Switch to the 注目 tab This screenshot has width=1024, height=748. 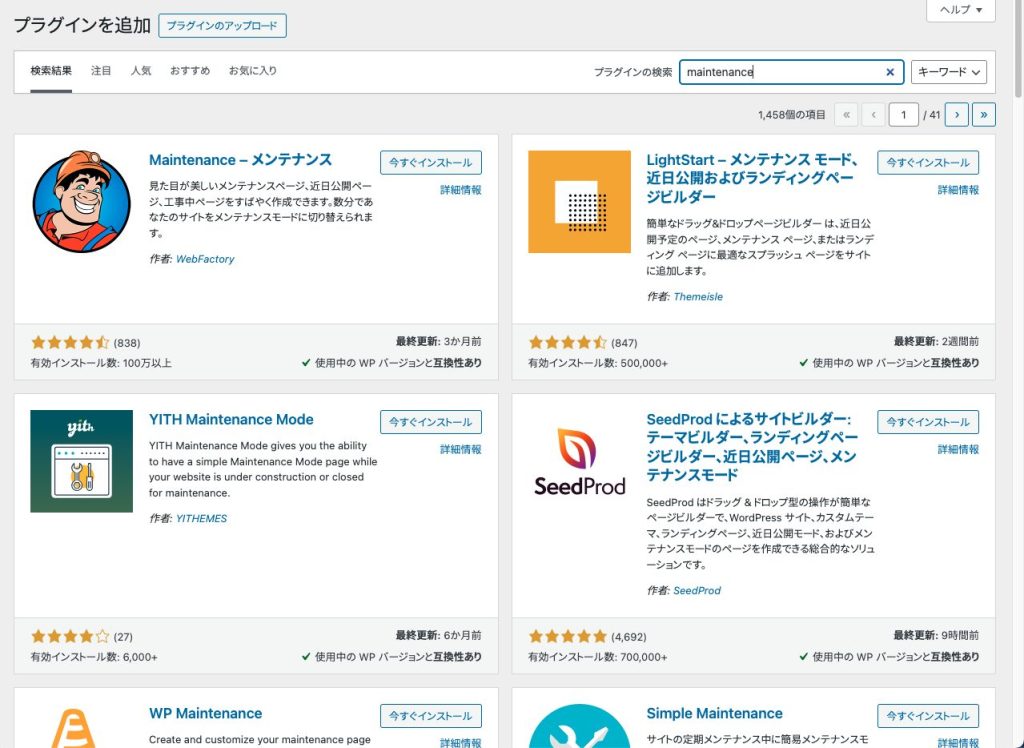[x=101, y=71]
